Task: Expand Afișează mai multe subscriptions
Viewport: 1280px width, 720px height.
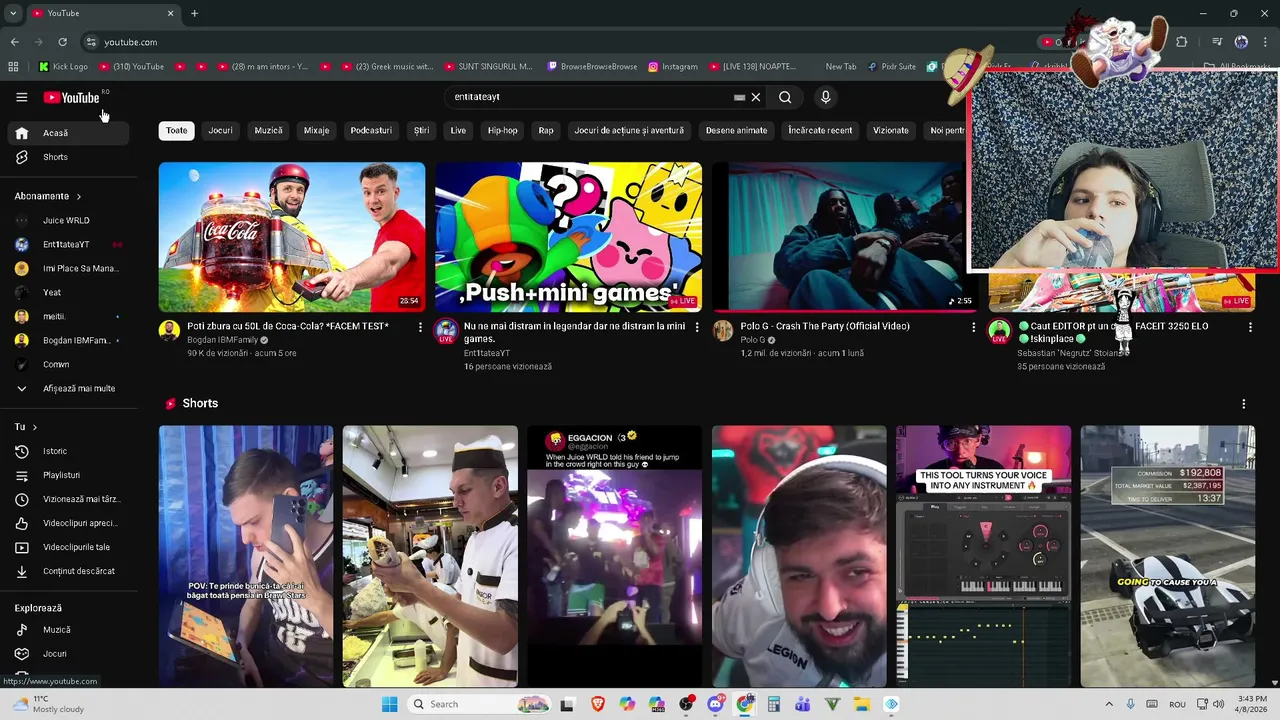Action: (x=66, y=388)
